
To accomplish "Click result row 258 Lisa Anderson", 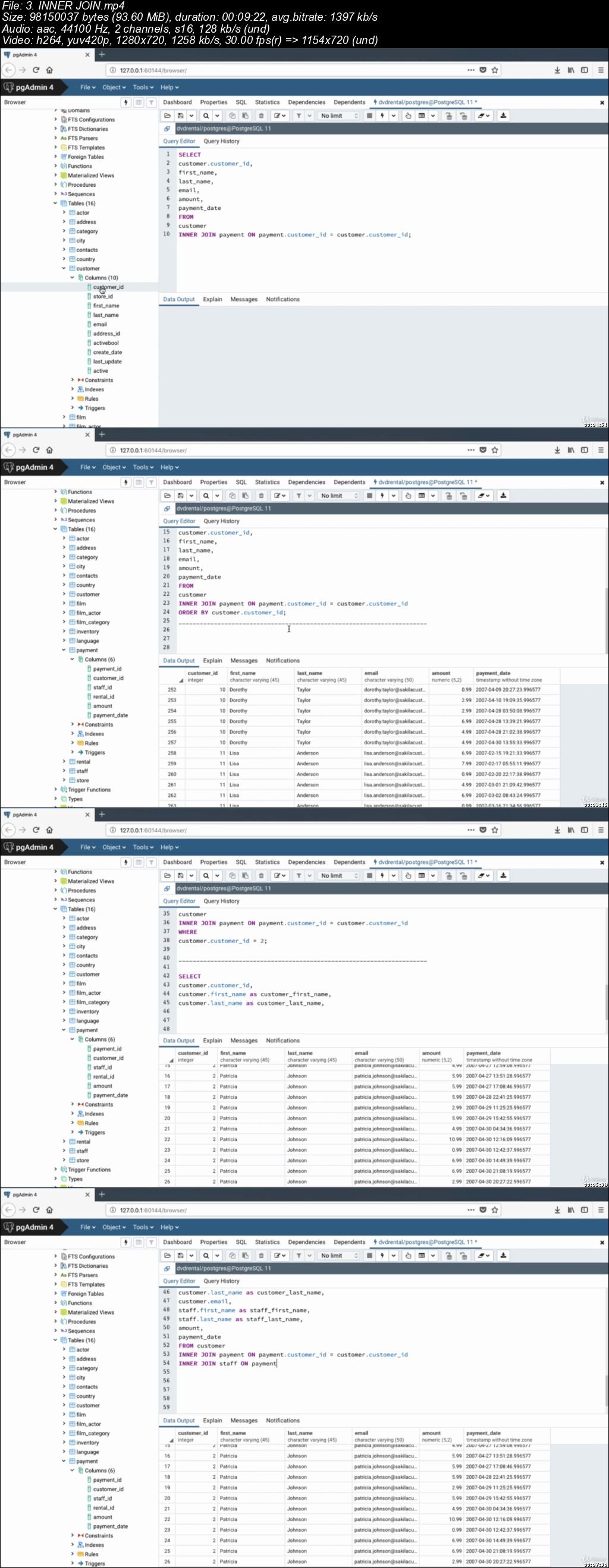I will (x=359, y=753).
